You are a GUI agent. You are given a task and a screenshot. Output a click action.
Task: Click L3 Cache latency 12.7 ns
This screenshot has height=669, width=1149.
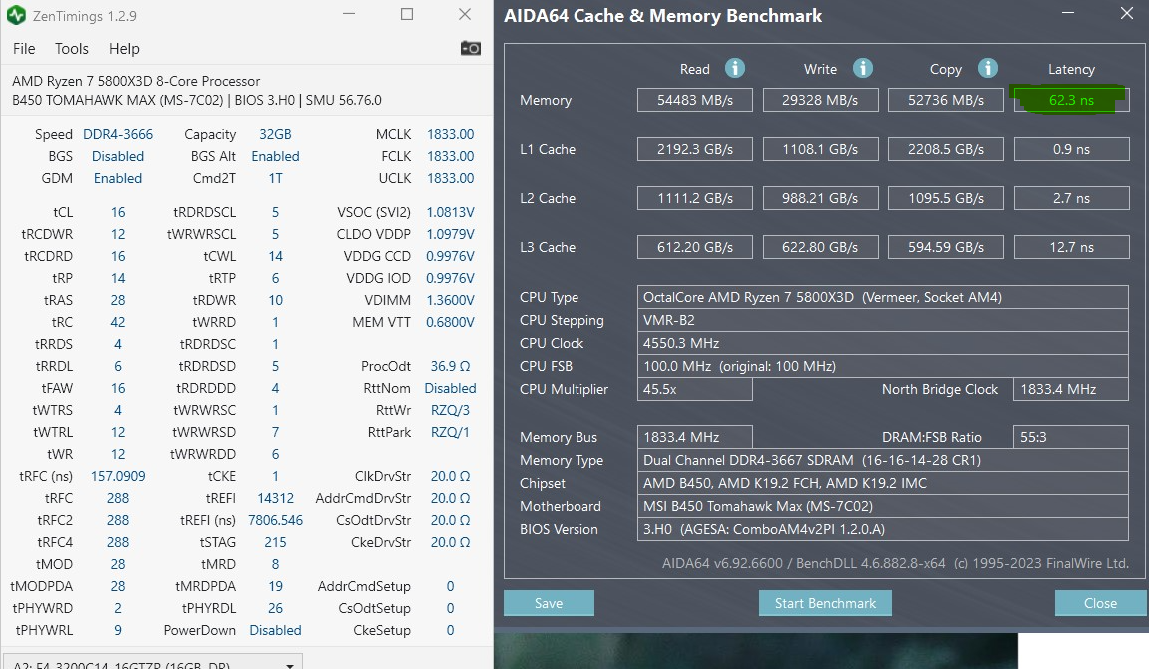[1071, 247]
